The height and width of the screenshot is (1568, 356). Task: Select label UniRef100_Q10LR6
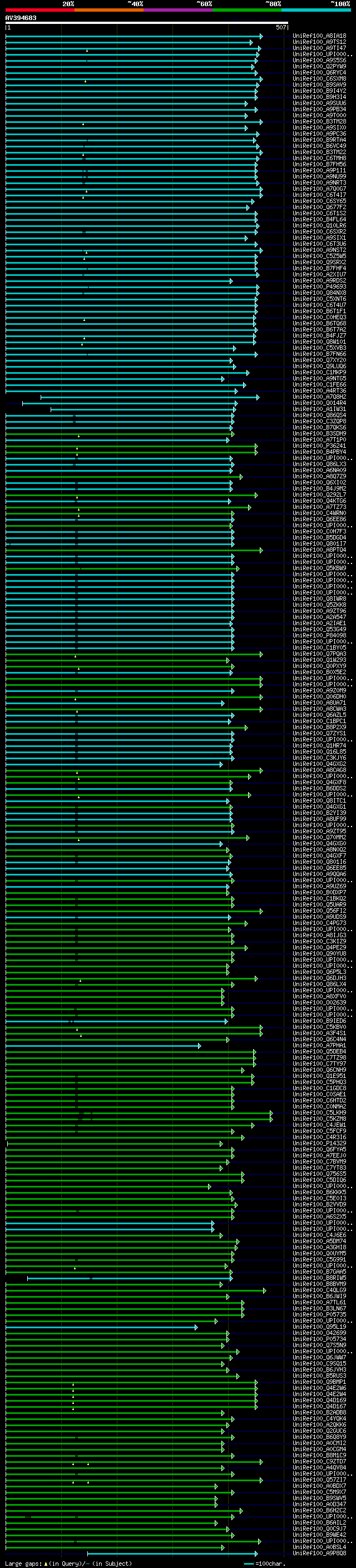[x=319, y=226]
